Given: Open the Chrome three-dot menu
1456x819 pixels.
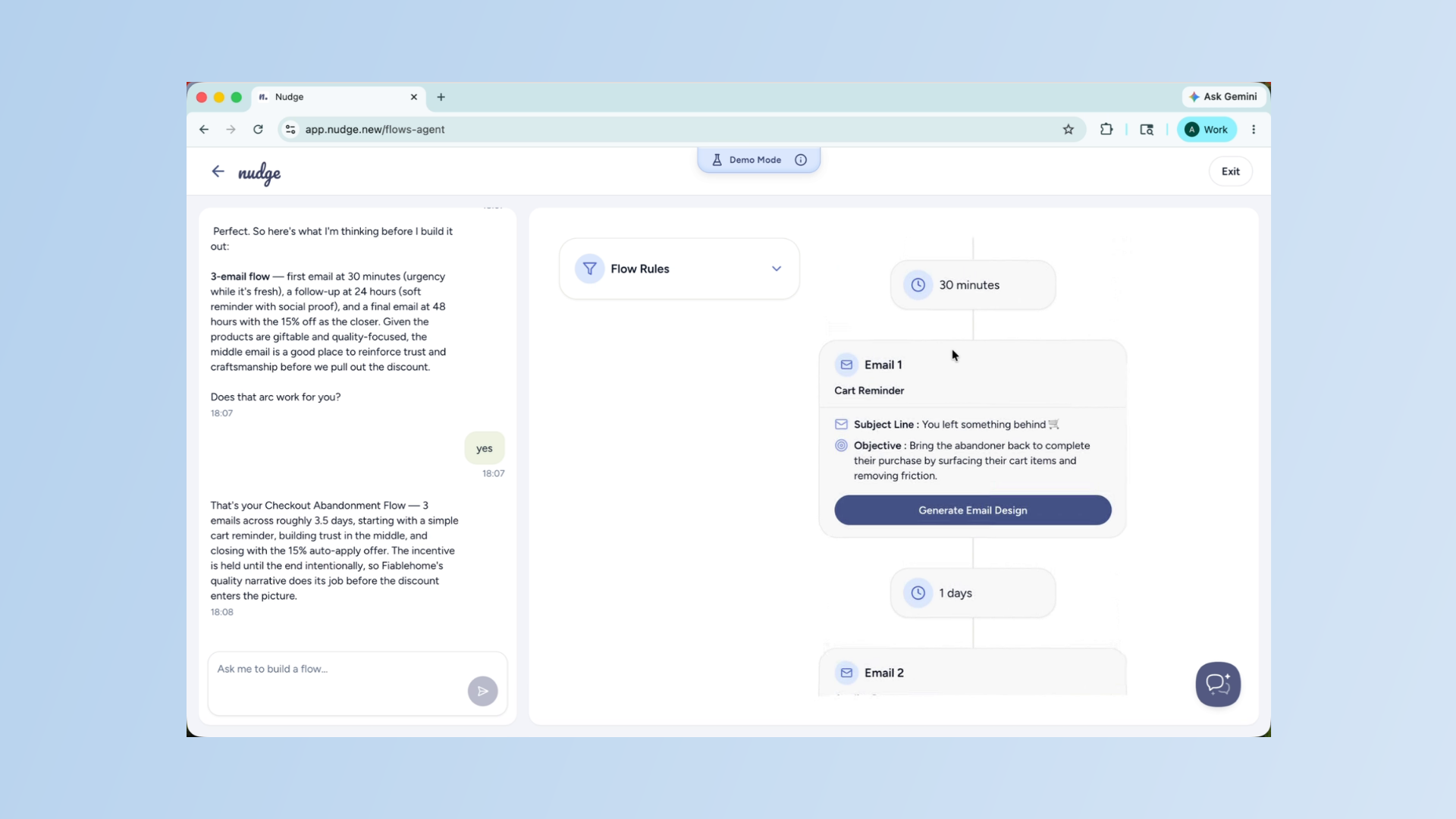Looking at the screenshot, I should (1254, 130).
